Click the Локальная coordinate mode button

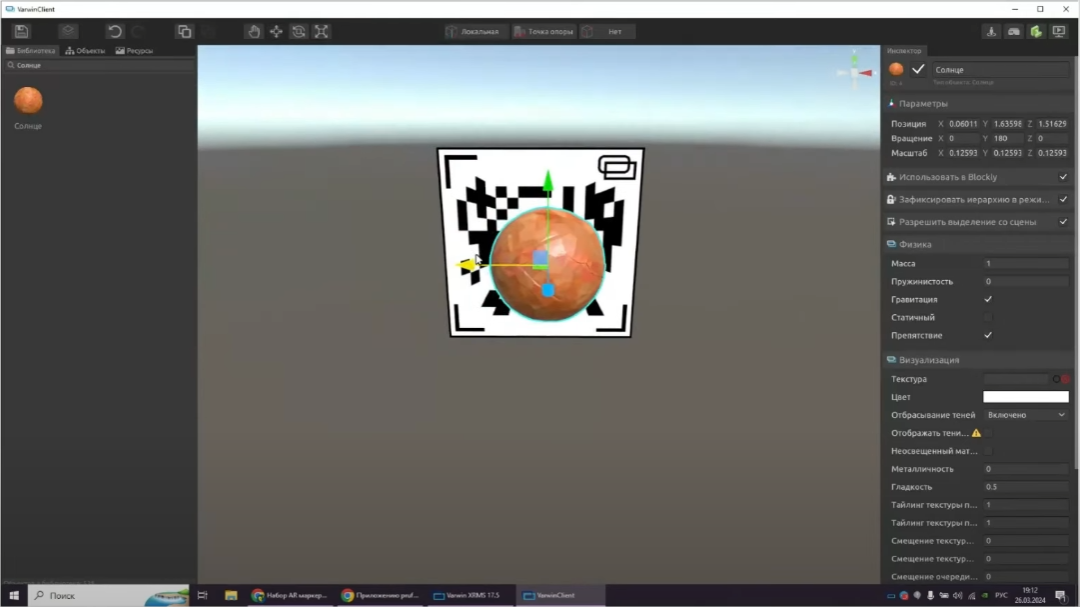(x=473, y=32)
